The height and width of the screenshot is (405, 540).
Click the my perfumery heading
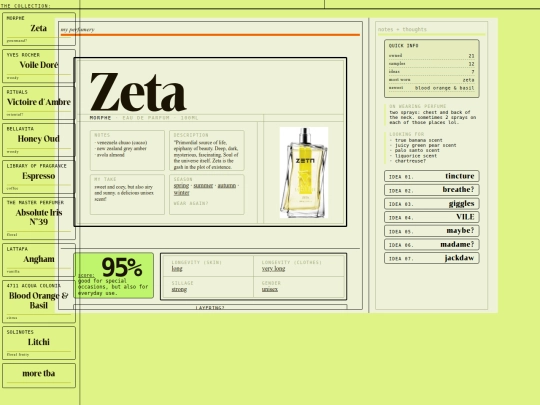click(77, 29)
